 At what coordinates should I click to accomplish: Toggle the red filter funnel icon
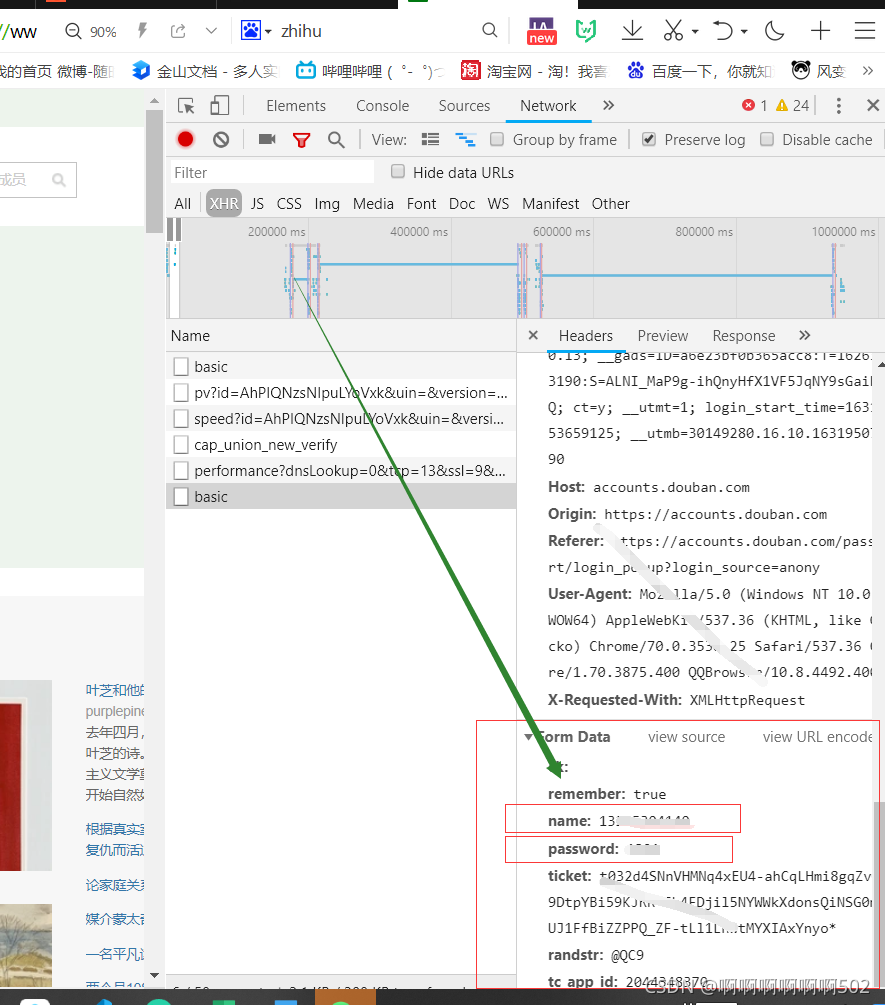[x=301, y=140]
